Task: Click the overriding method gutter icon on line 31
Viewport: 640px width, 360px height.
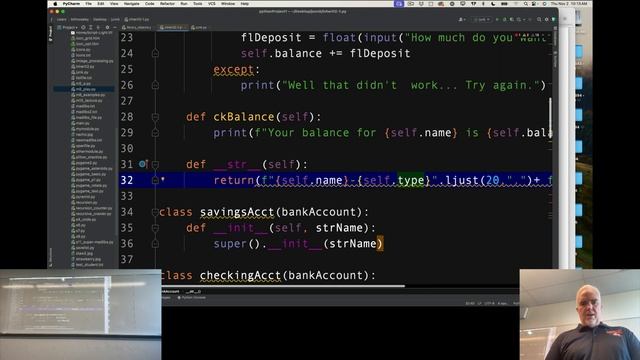Action: click(142, 164)
